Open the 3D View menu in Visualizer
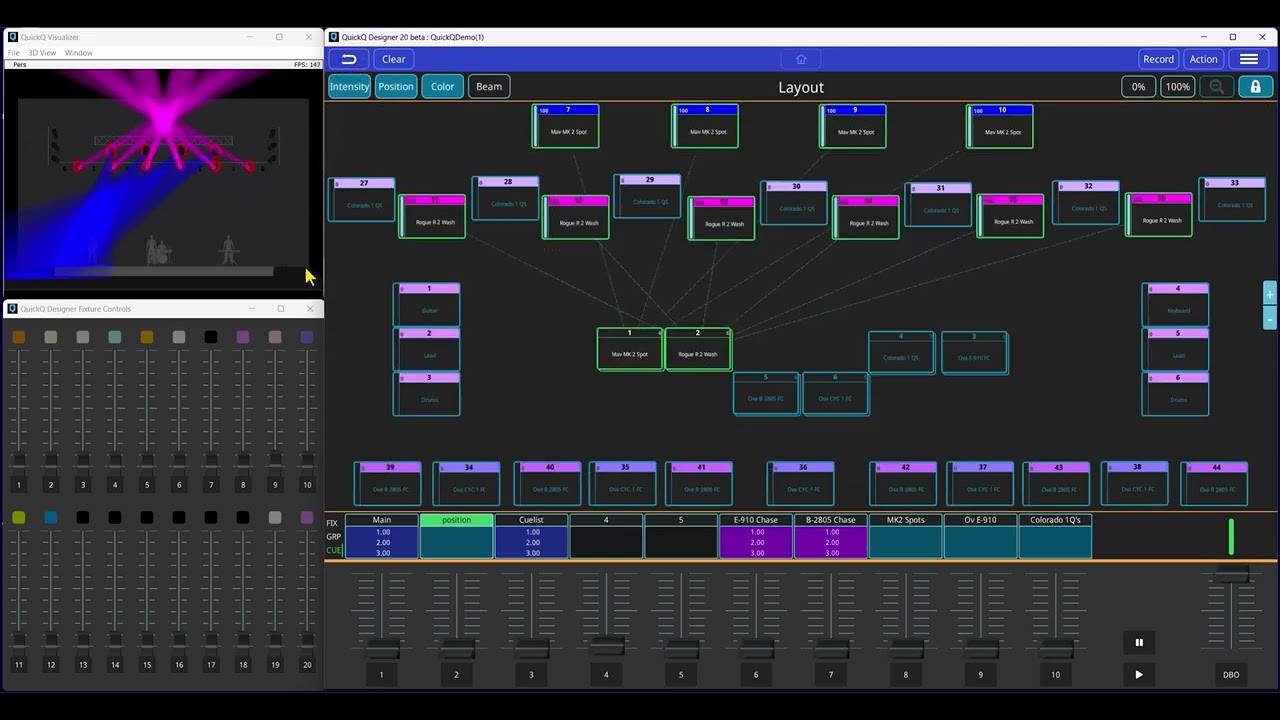 point(42,53)
